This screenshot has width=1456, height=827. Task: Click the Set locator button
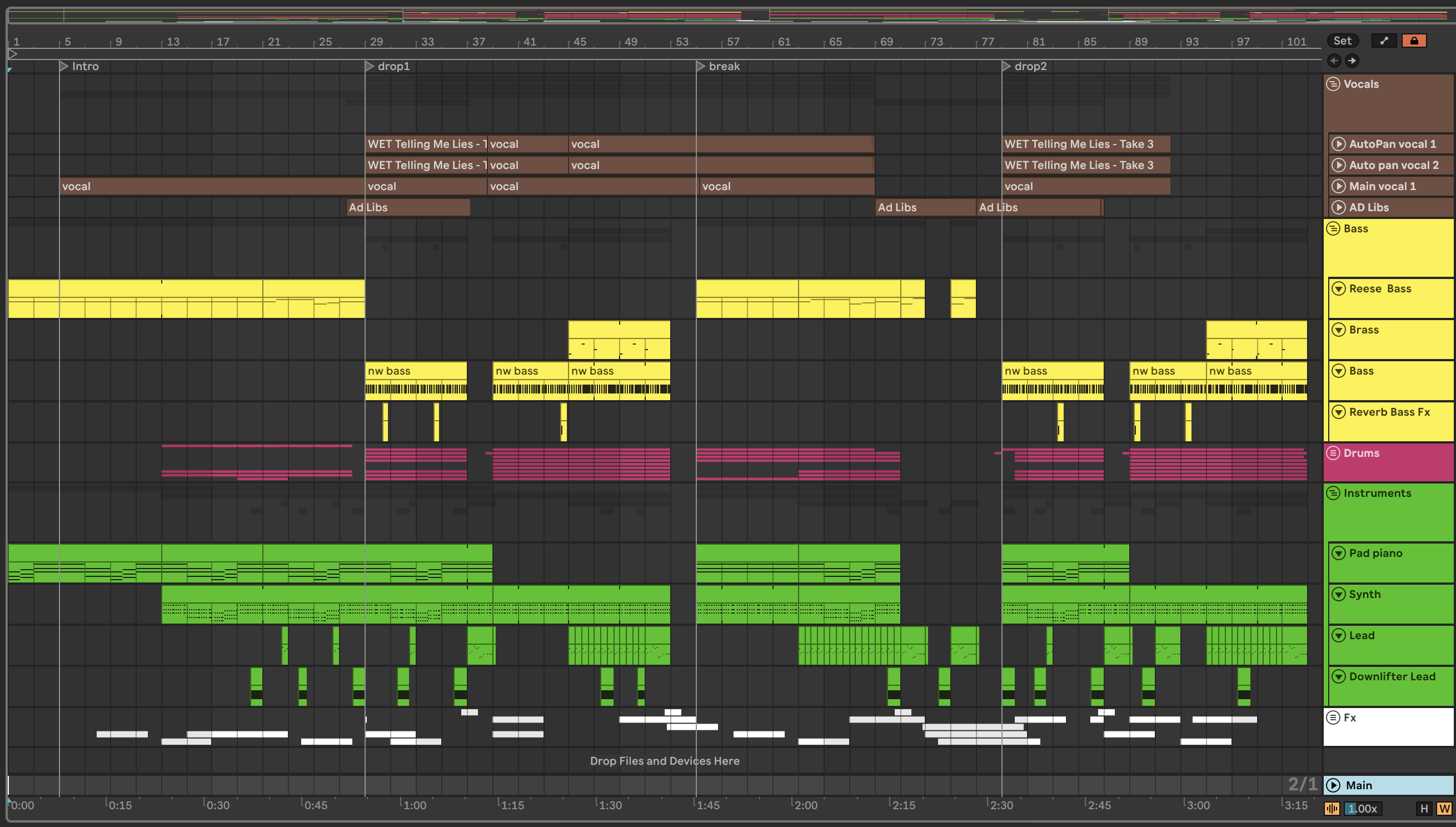point(1343,41)
